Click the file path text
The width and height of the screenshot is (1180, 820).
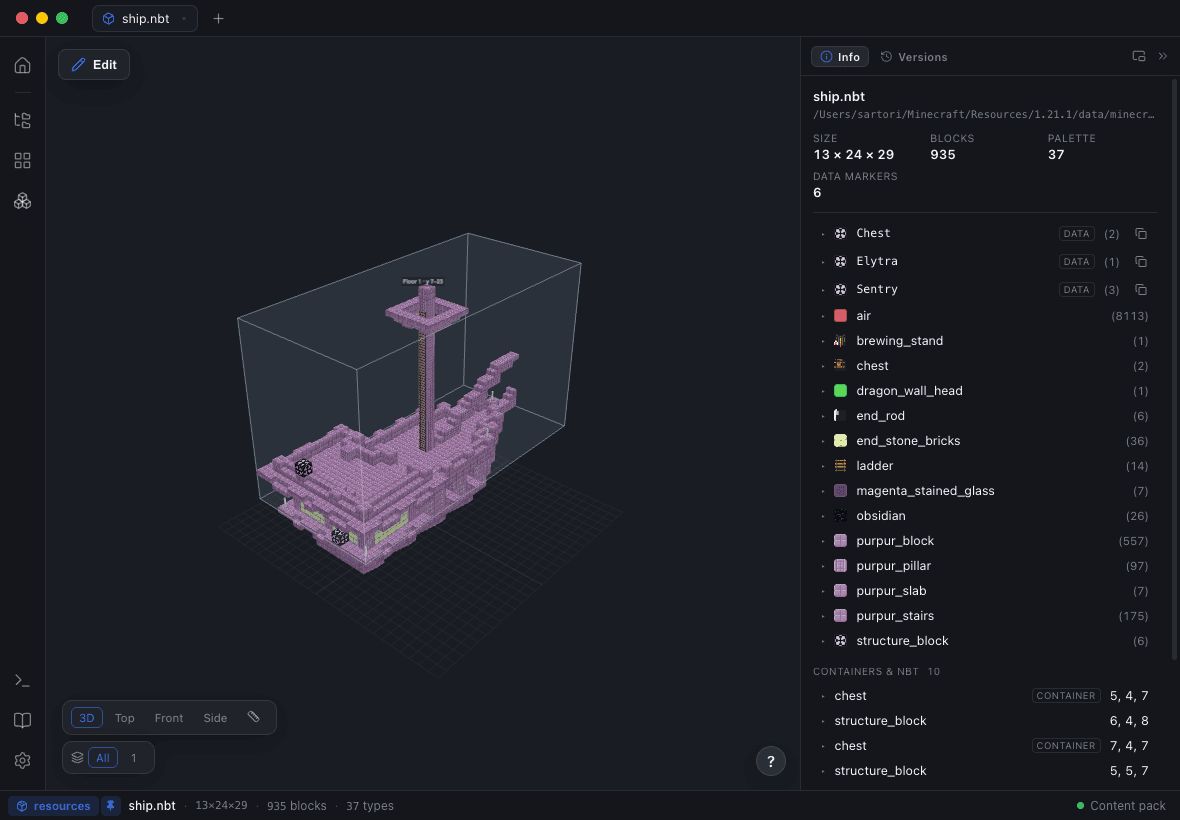[x=984, y=114]
